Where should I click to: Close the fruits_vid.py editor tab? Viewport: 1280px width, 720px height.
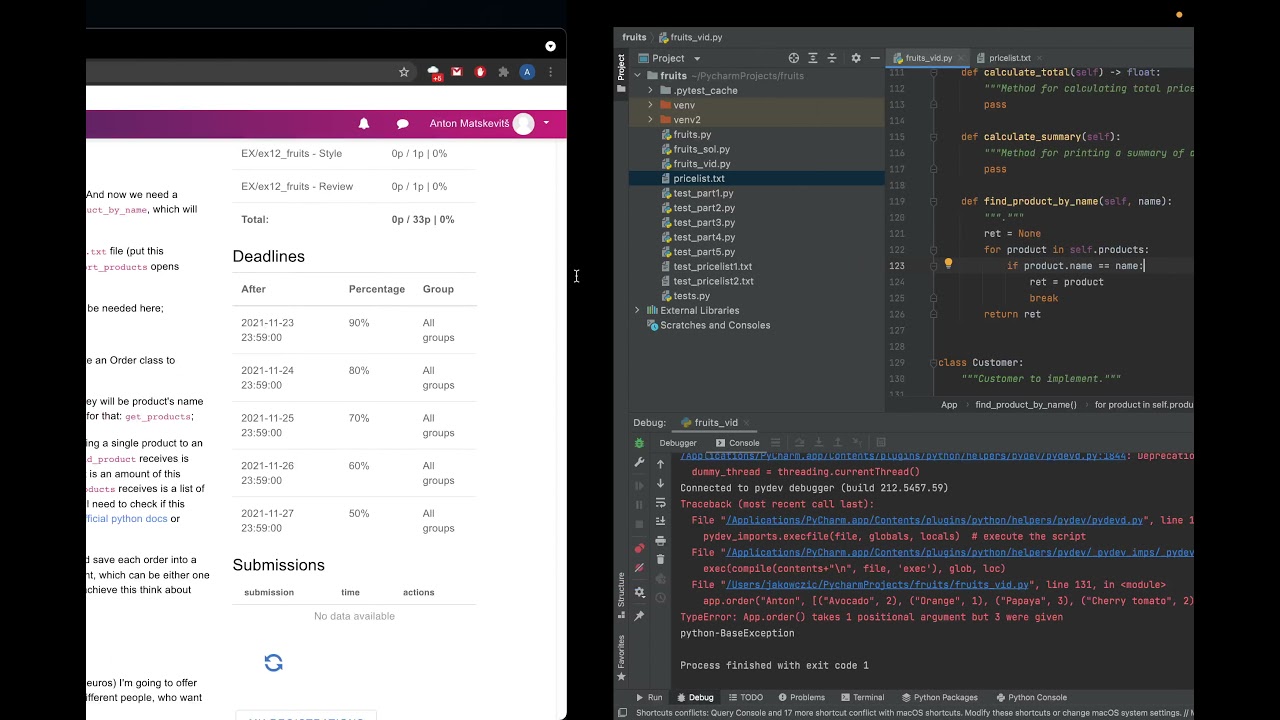pyautogui.click(x=961, y=58)
